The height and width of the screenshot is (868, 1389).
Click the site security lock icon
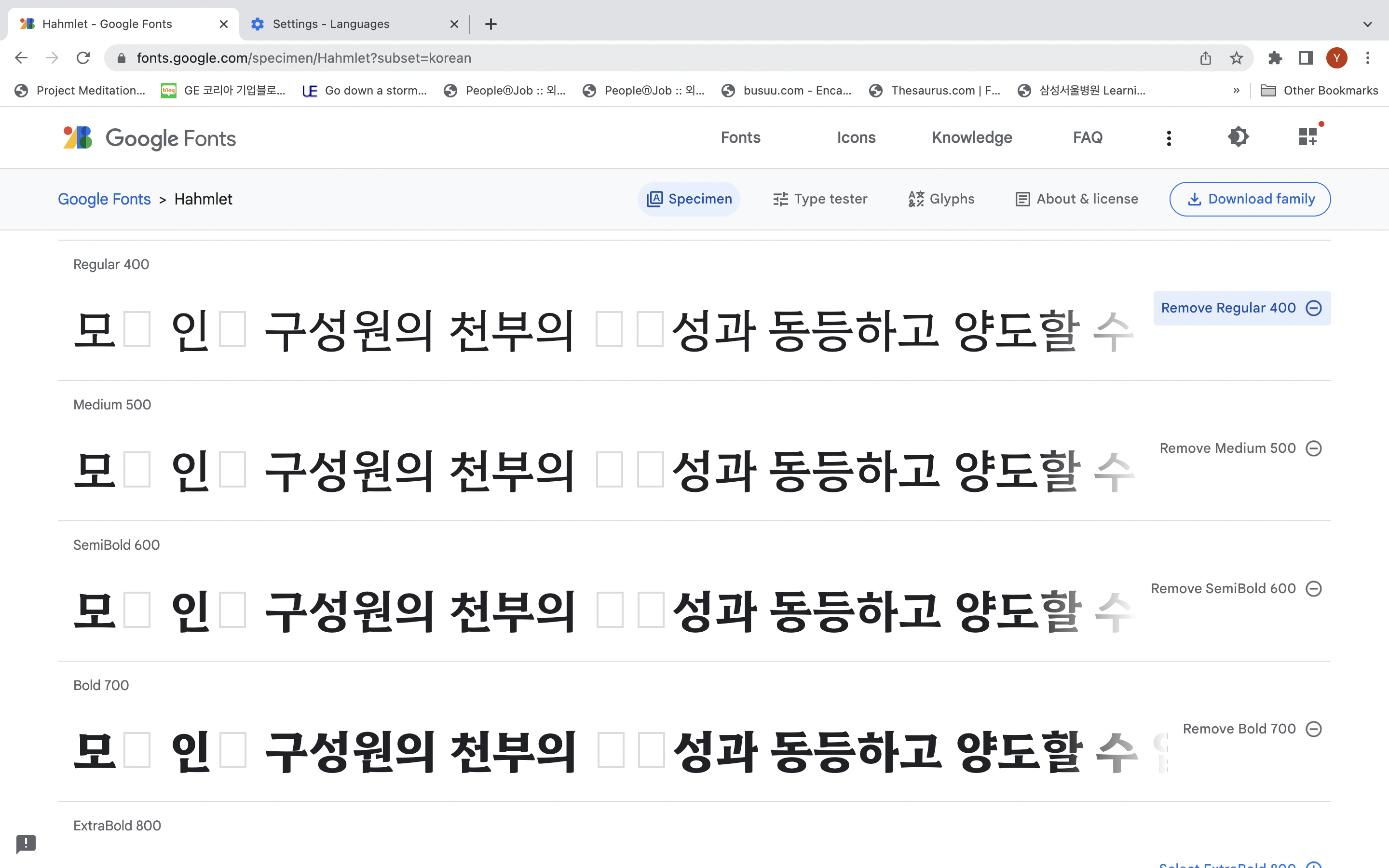click(121, 58)
